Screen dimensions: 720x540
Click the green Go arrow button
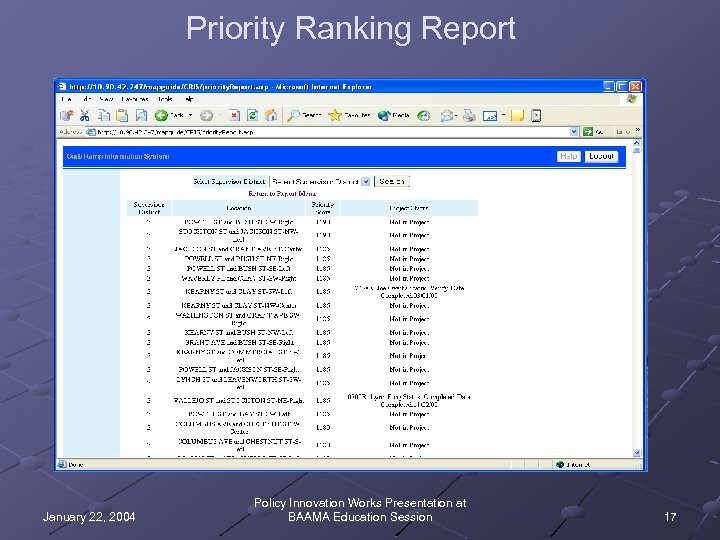click(588, 132)
